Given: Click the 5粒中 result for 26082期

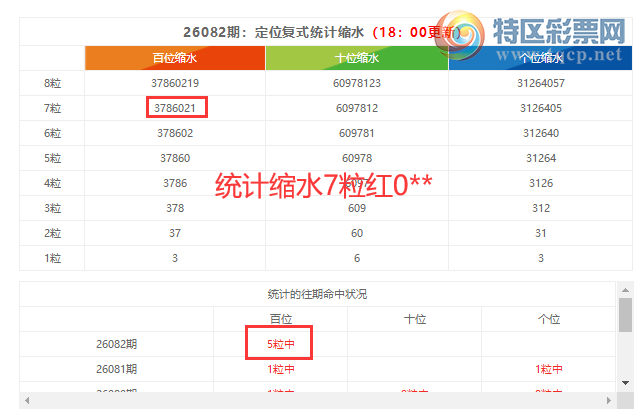Looking at the screenshot, I should click(x=281, y=344).
